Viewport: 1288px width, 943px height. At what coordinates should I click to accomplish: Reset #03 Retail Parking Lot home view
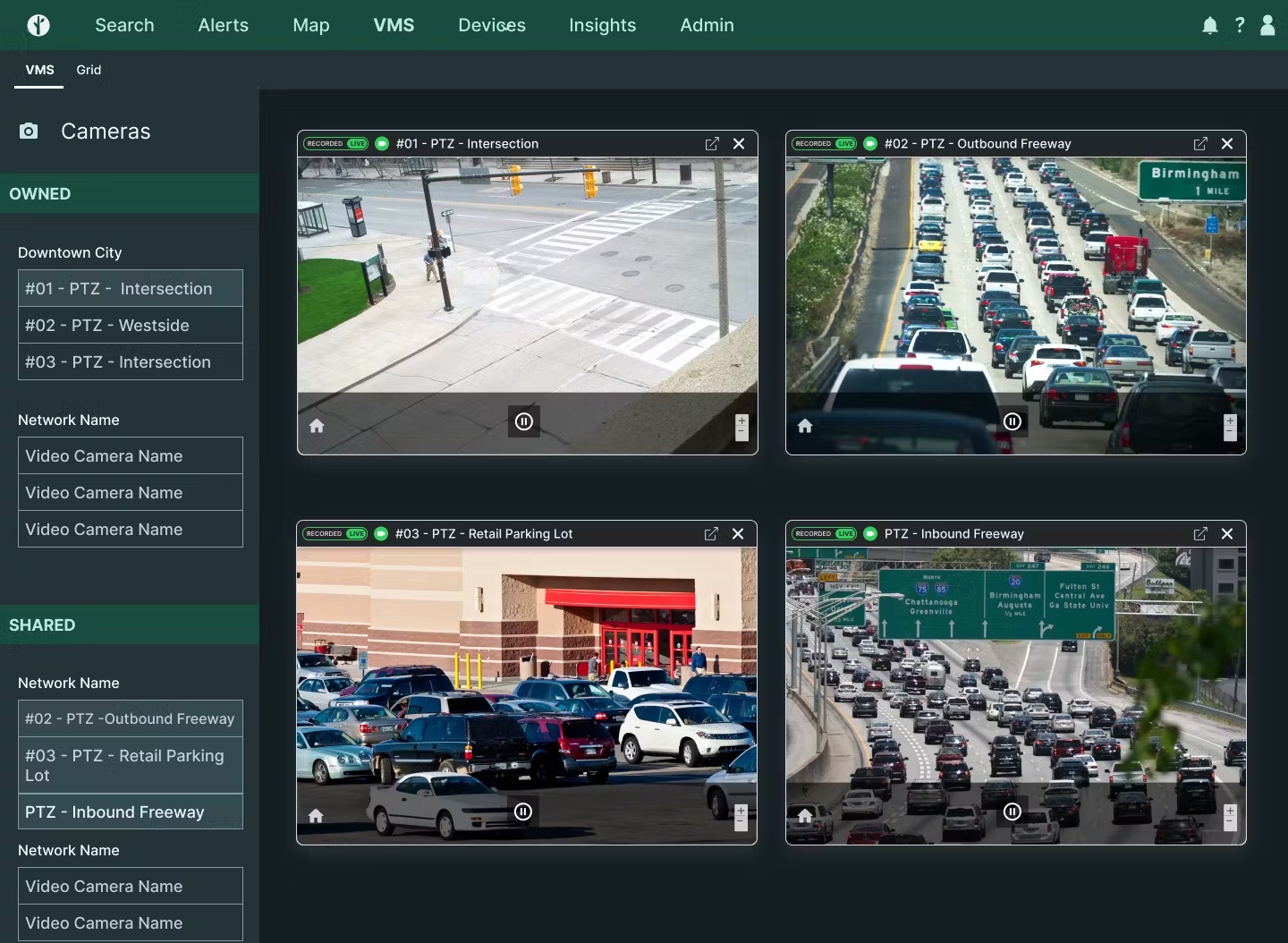[x=316, y=816]
